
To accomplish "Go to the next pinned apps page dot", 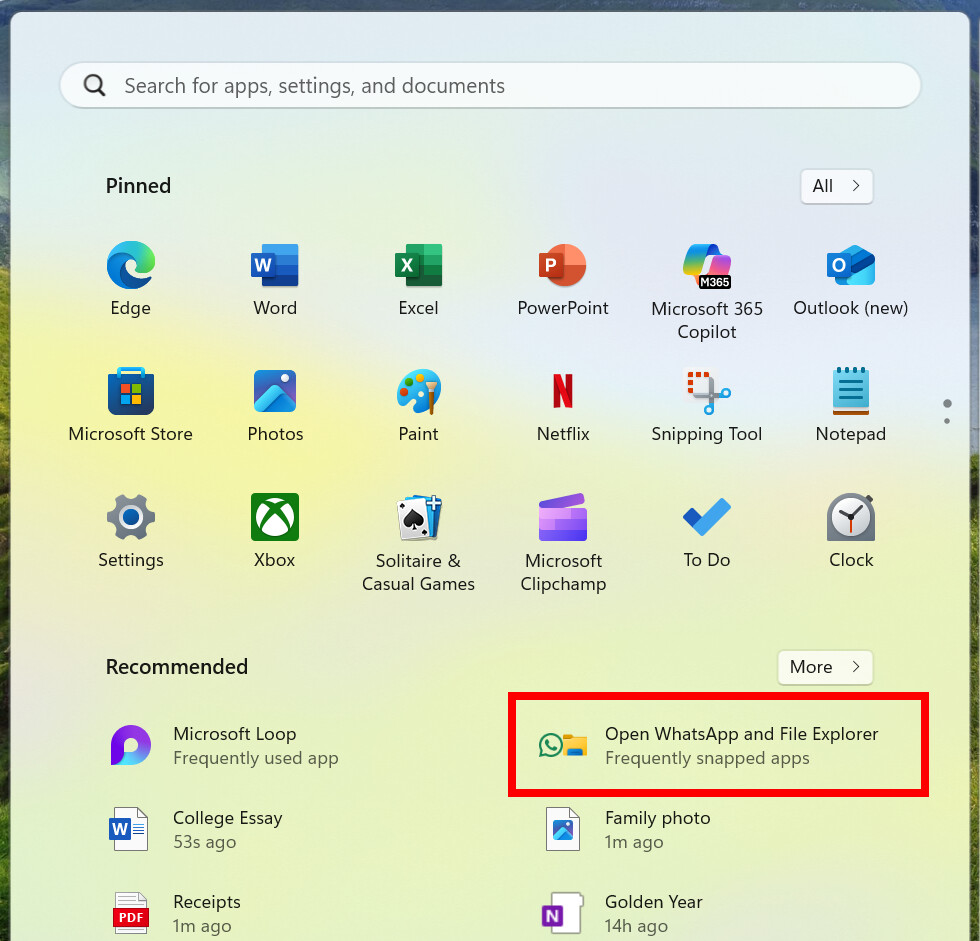I will 947,421.
